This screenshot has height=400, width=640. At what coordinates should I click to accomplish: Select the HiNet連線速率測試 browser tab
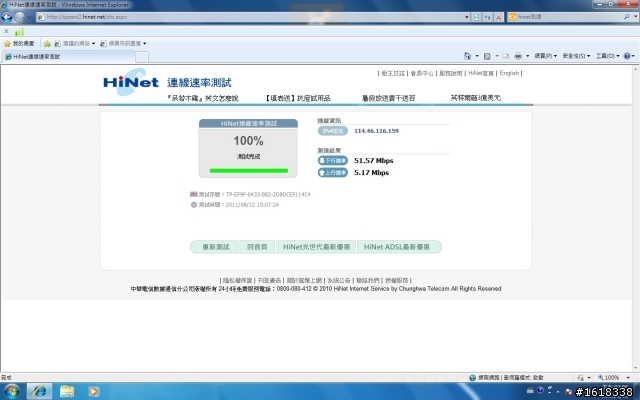point(68,56)
